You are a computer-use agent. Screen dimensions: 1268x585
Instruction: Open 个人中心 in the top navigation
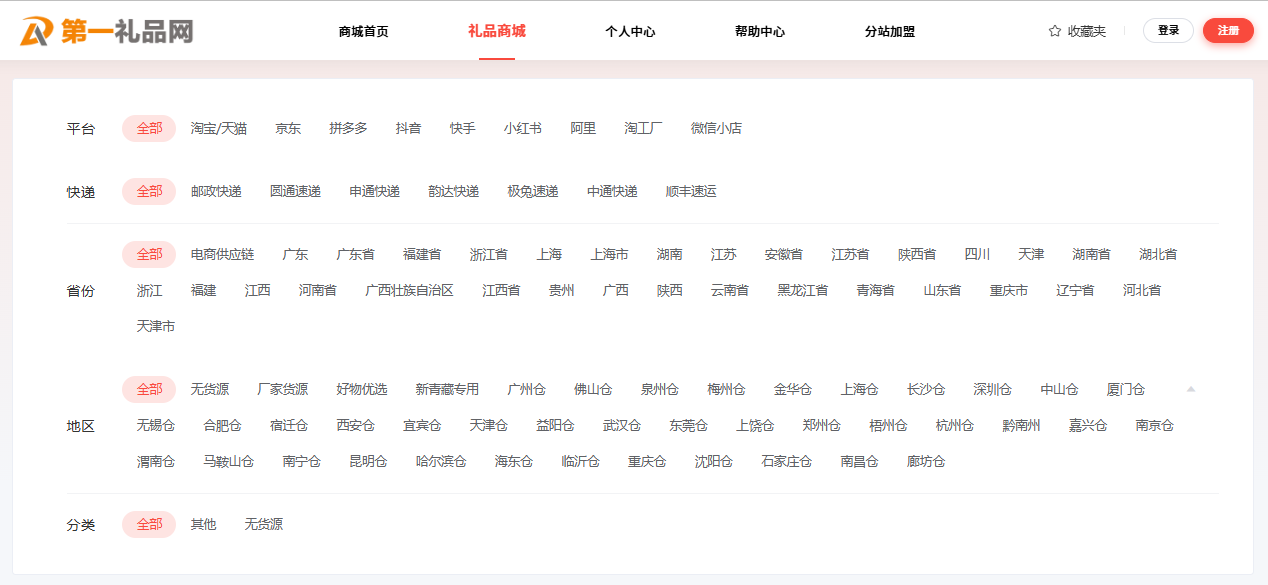coord(630,31)
